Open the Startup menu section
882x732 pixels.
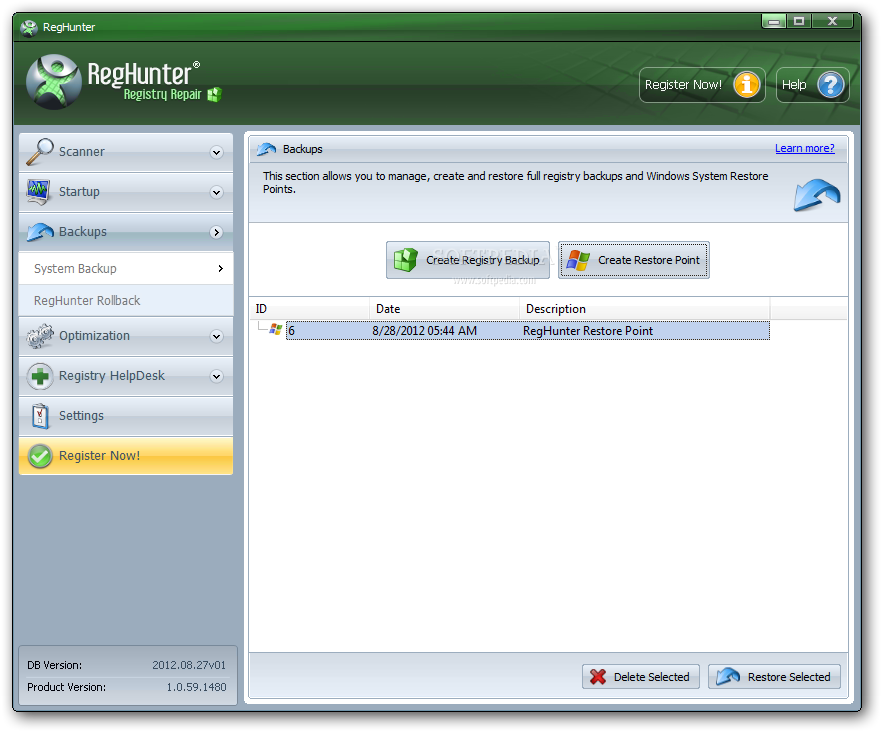(x=126, y=192)
